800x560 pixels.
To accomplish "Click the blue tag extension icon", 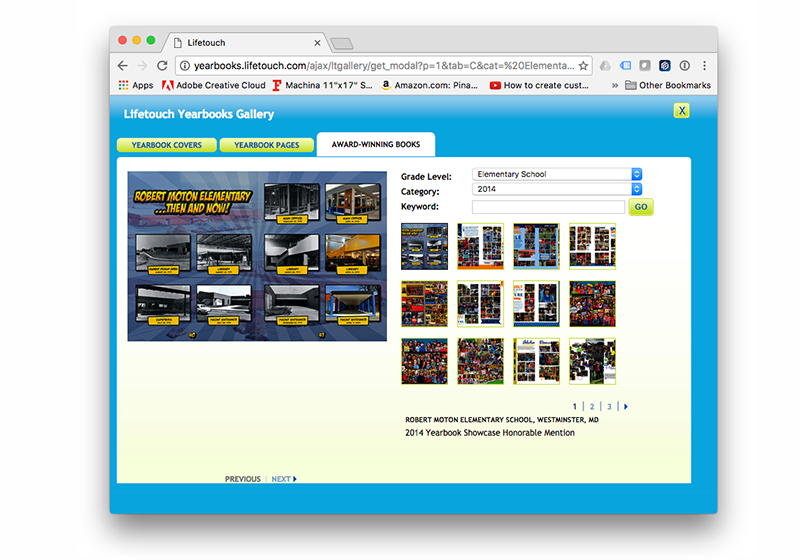I will [625, 66].
